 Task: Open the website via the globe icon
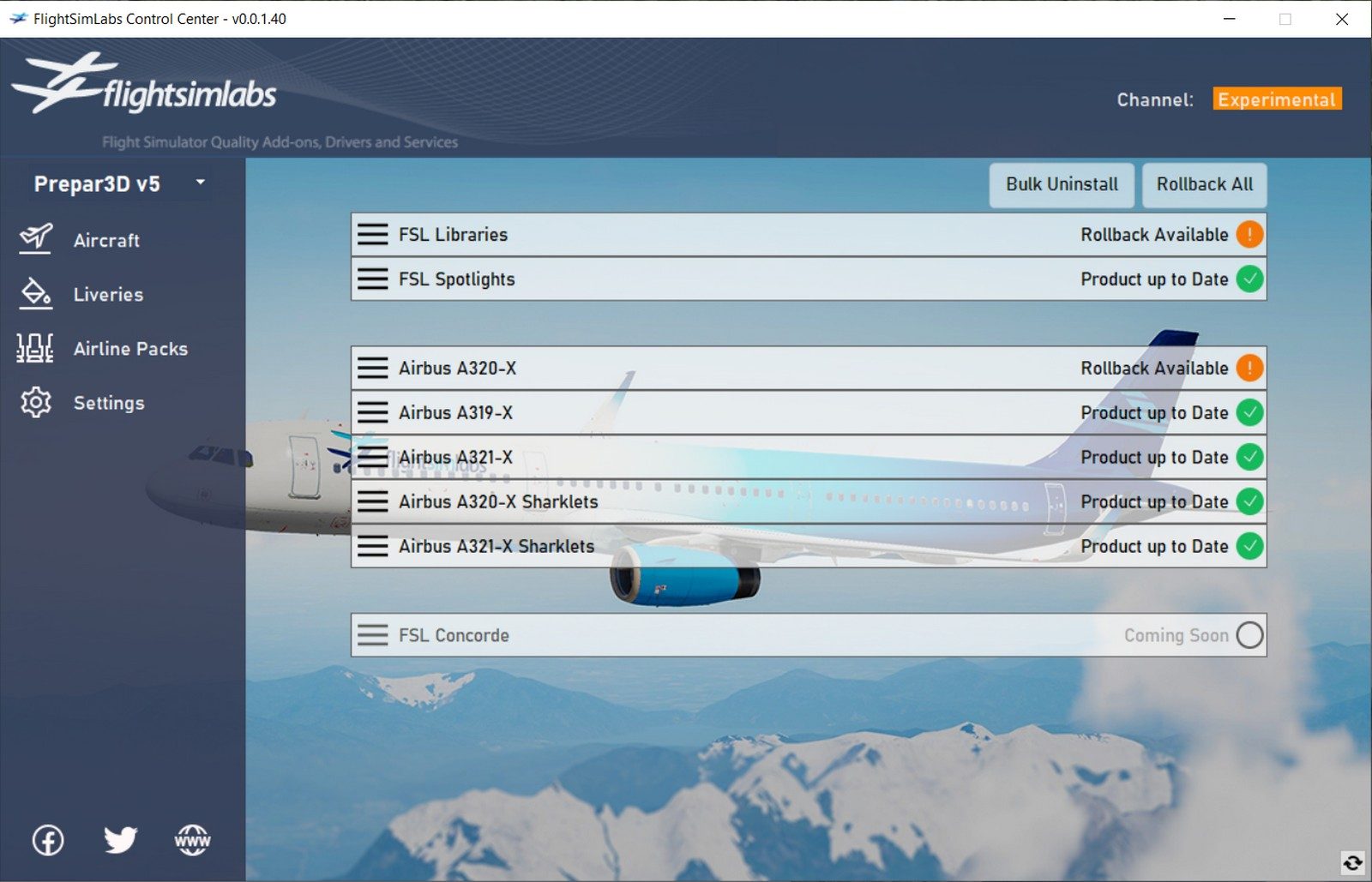tap(192, 841)
